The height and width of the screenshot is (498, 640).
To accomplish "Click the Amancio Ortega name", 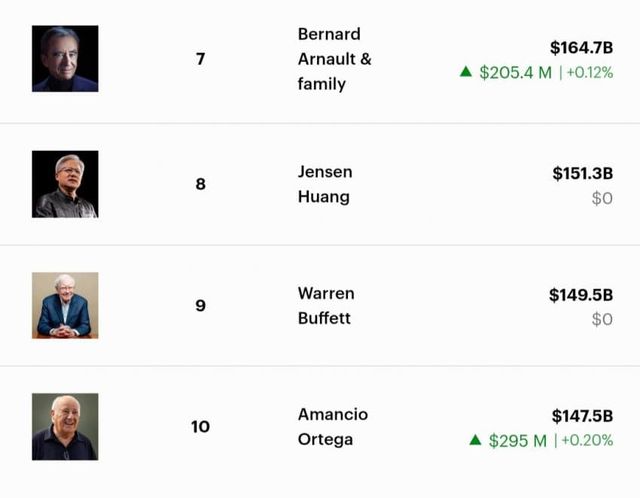I will 332,427.
